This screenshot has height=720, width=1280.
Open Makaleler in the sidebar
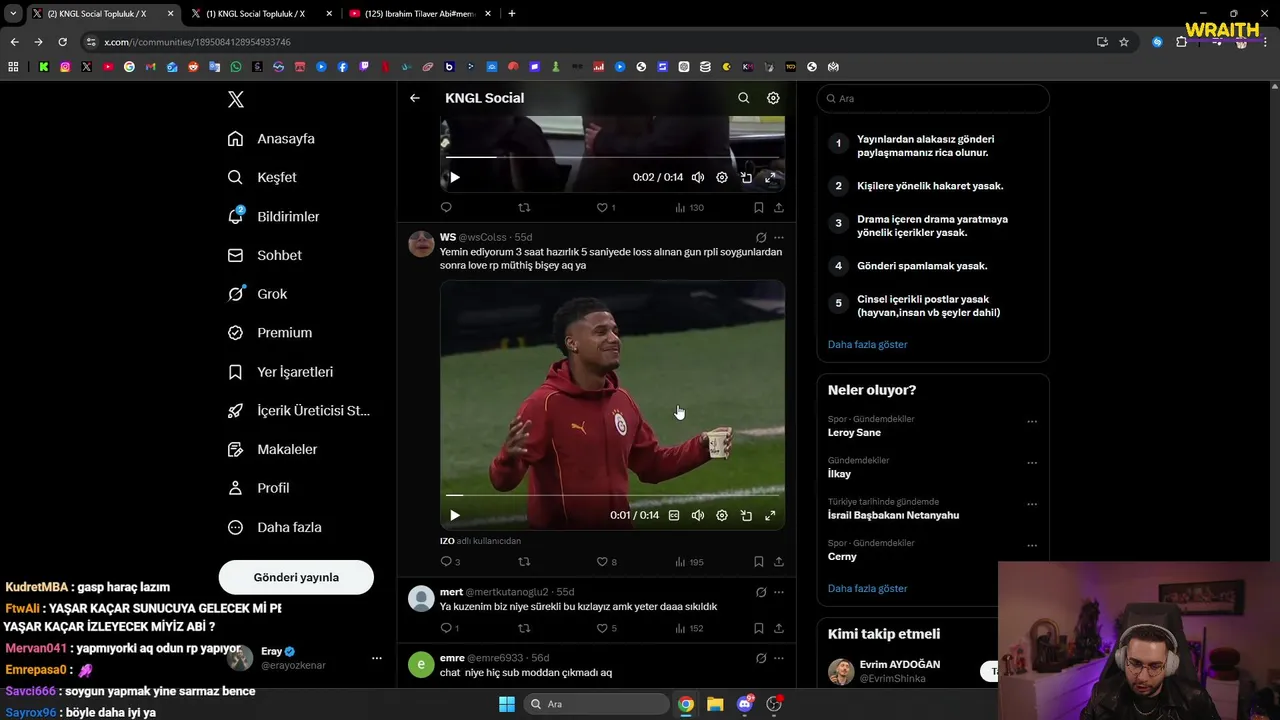pyautogui.click(x=272, y=450)
